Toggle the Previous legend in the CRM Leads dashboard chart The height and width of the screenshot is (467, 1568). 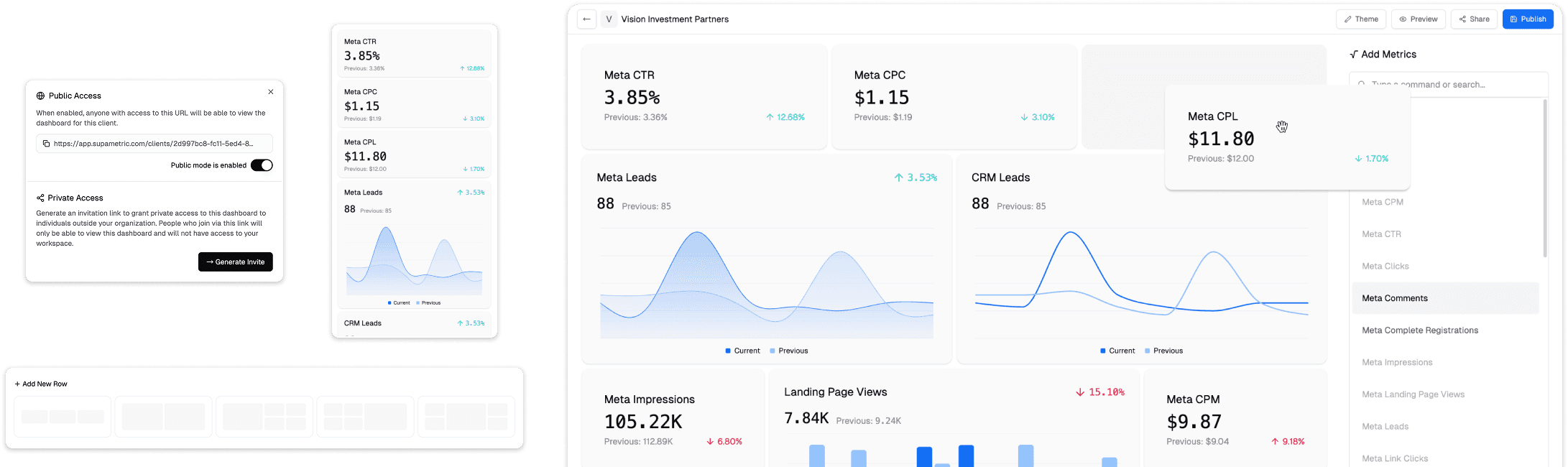point(1163,351)
